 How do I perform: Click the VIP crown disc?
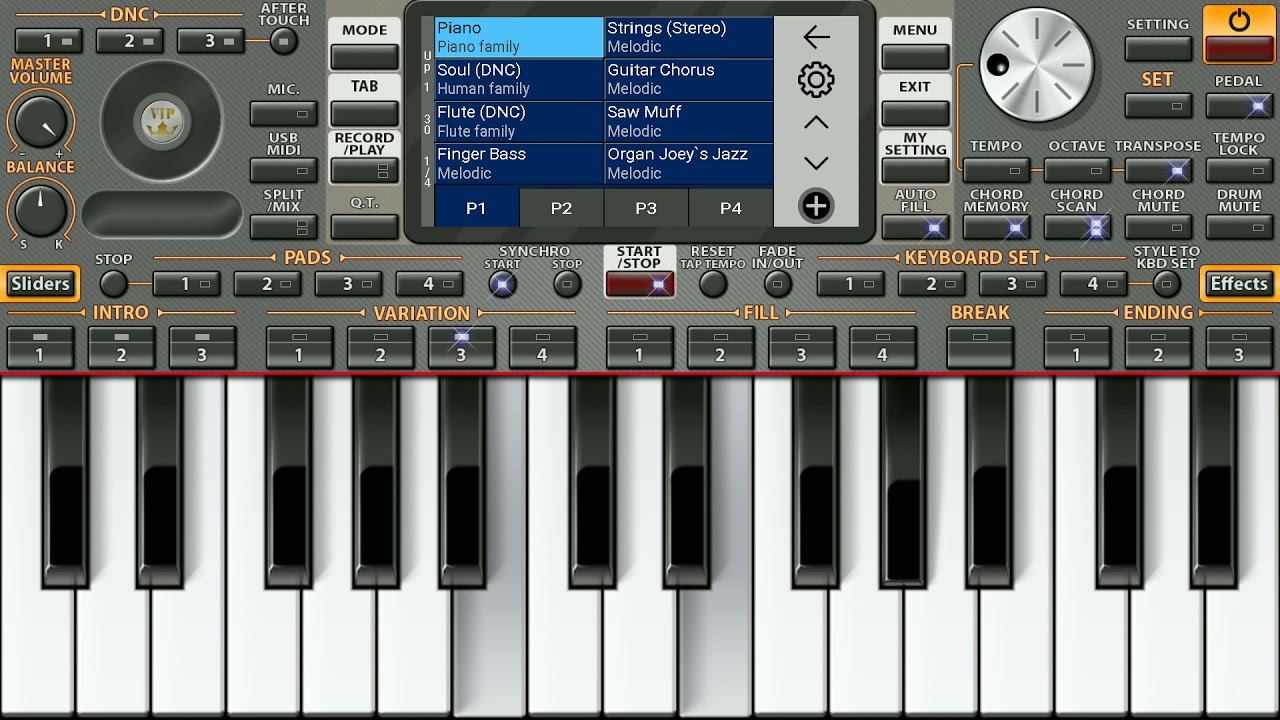[x=161, y=121]
